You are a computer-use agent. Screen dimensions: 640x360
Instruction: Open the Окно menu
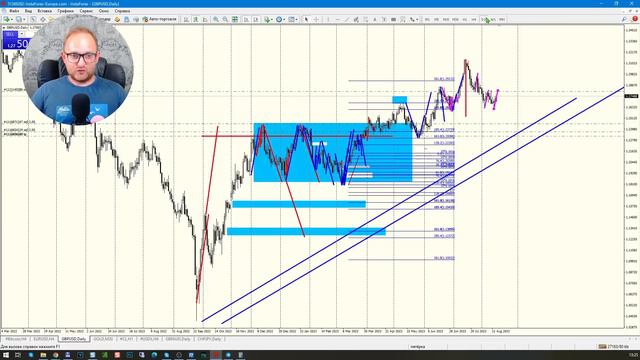[x=104, y=11]
